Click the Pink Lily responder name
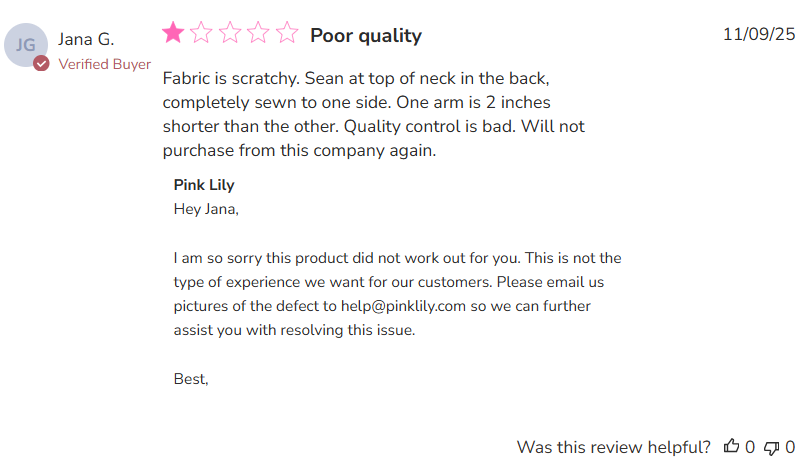The width and height of the screenshot is (811, 462). [204, 185]
